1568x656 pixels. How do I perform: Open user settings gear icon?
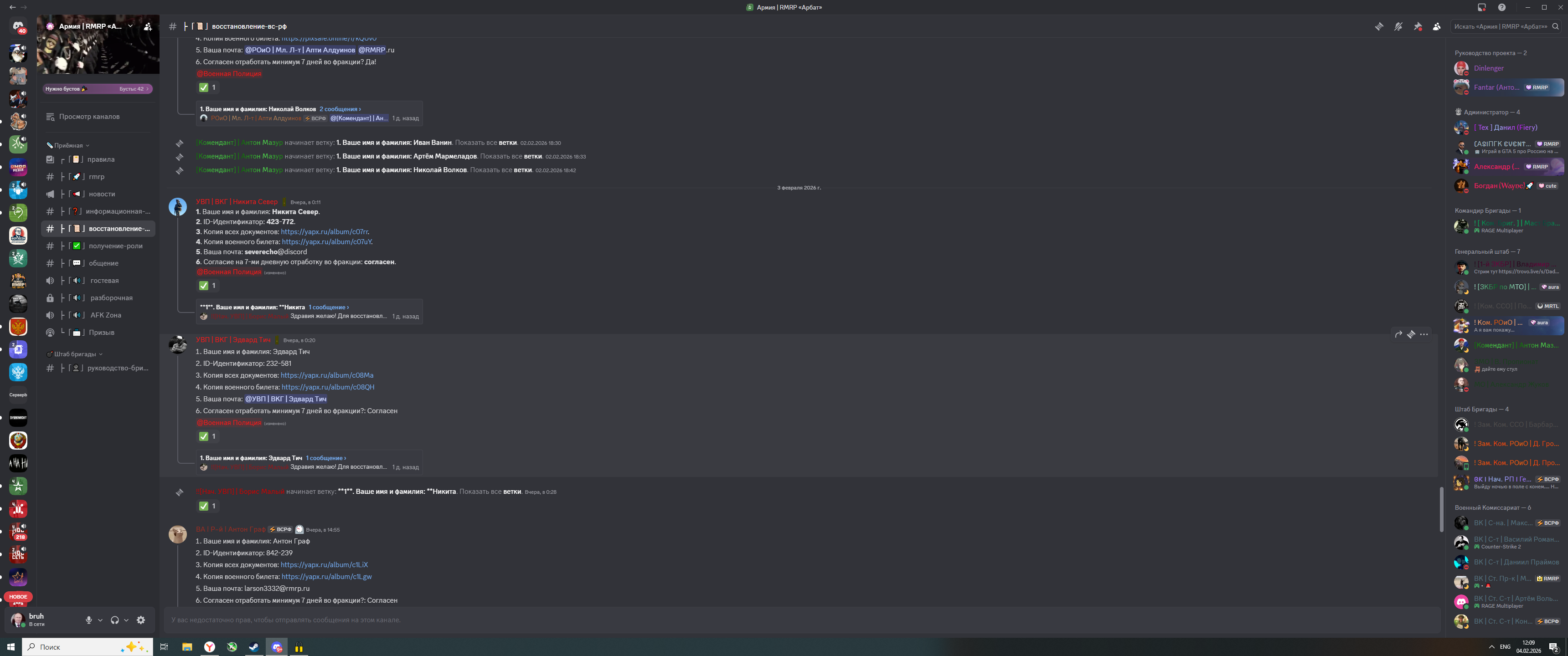pos(140,620)
